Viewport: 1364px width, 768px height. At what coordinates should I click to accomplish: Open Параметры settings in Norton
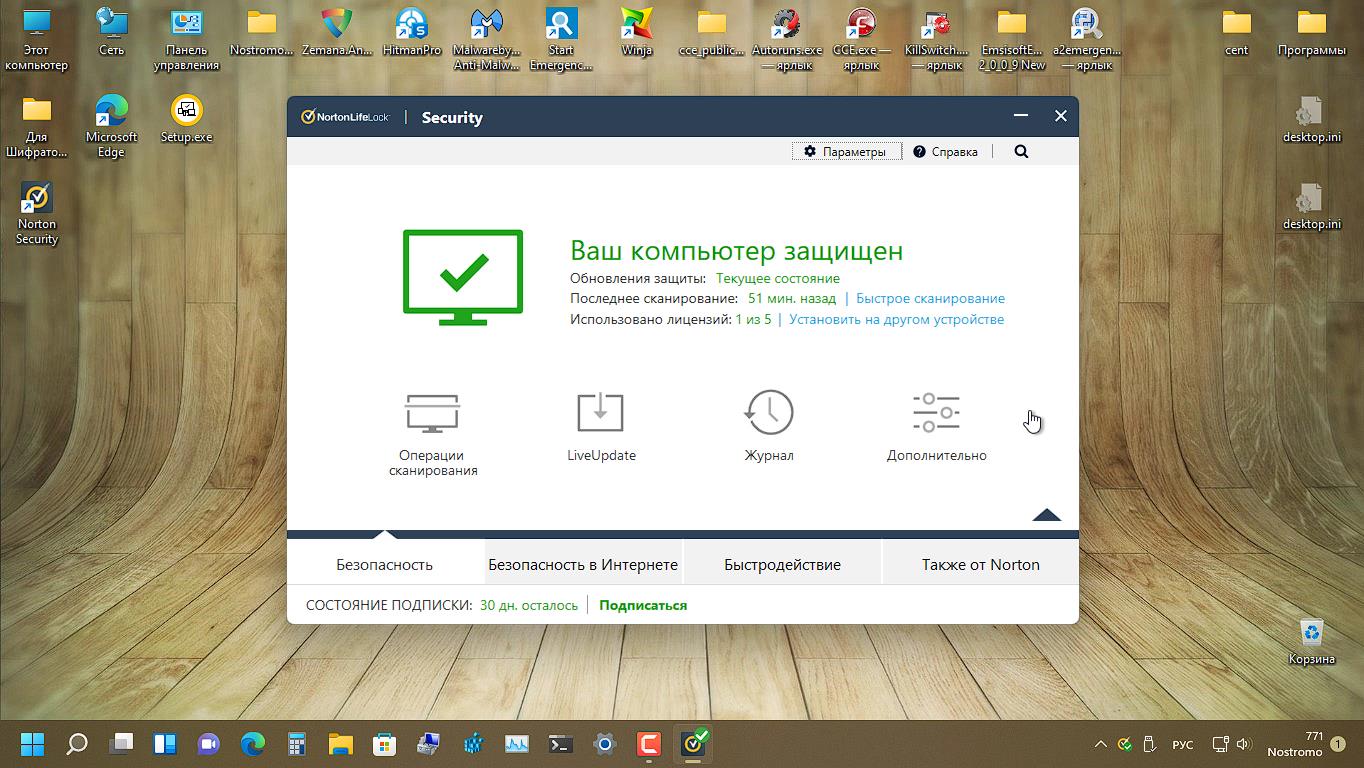tap(846, 152)
